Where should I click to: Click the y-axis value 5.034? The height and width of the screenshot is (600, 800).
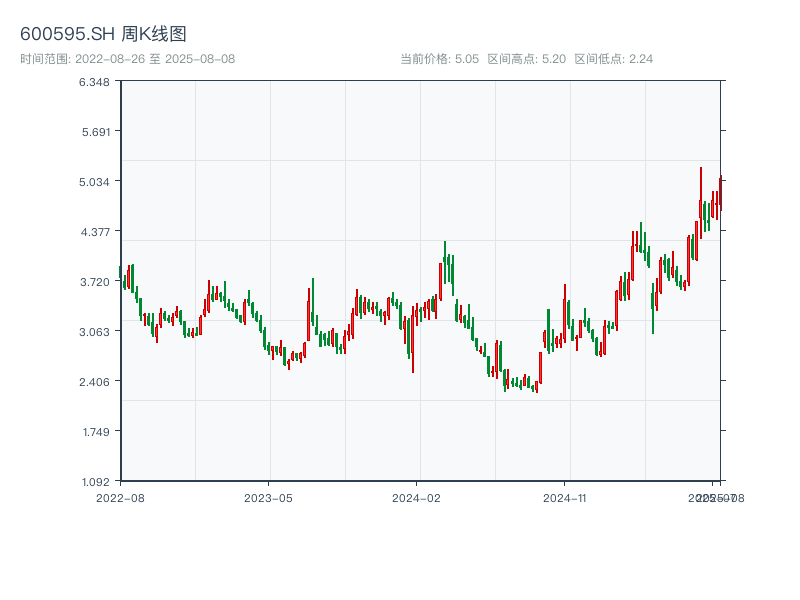[94, 182]
